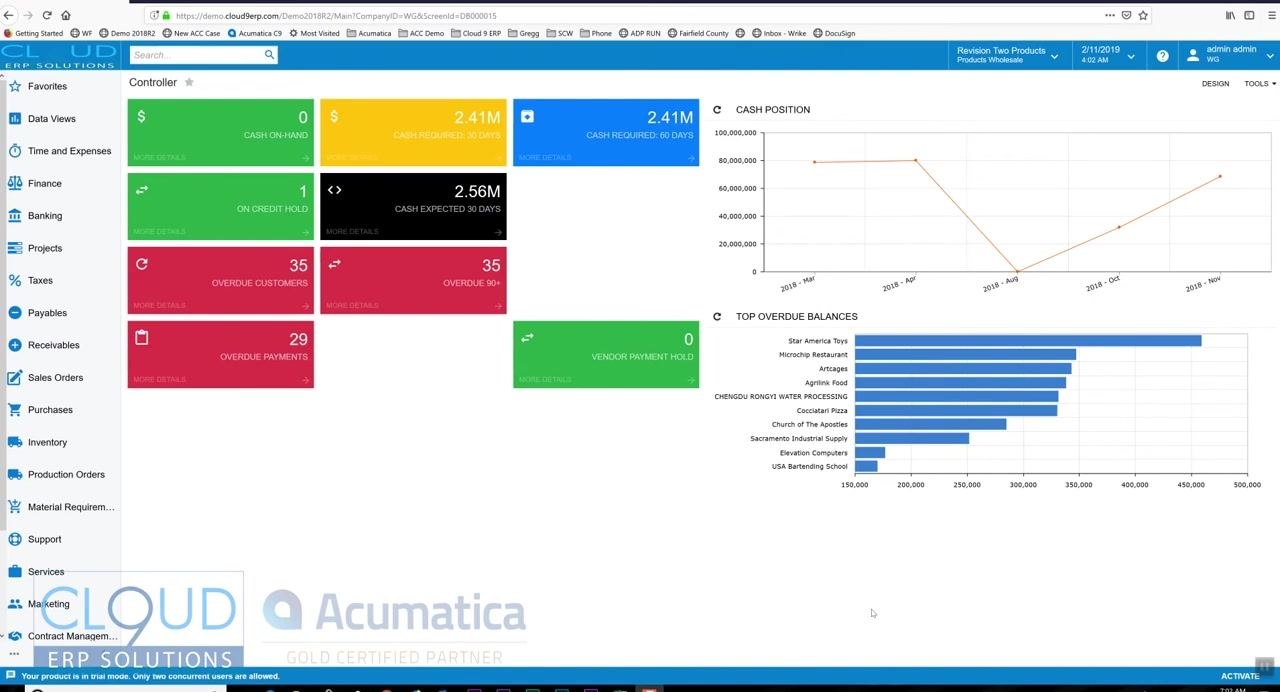Add Controller dashboard to favorites star
This screenshot has height=692, width=1280.
(x=189, y=83)
